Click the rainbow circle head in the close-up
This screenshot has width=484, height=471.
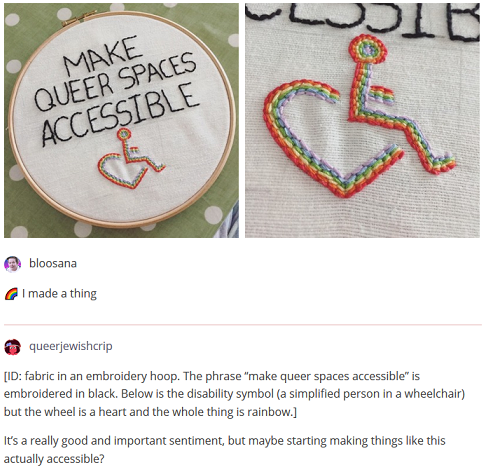(x=368, y=49)
